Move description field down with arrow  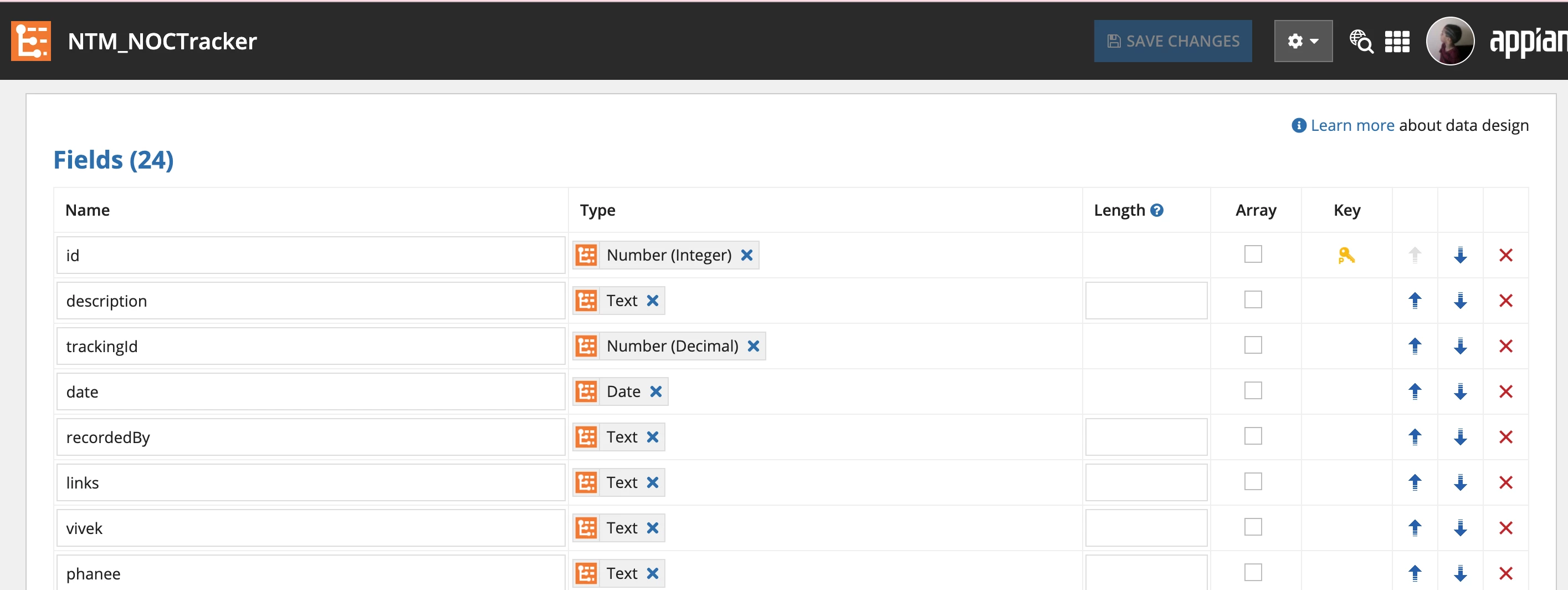point(1459,301)
